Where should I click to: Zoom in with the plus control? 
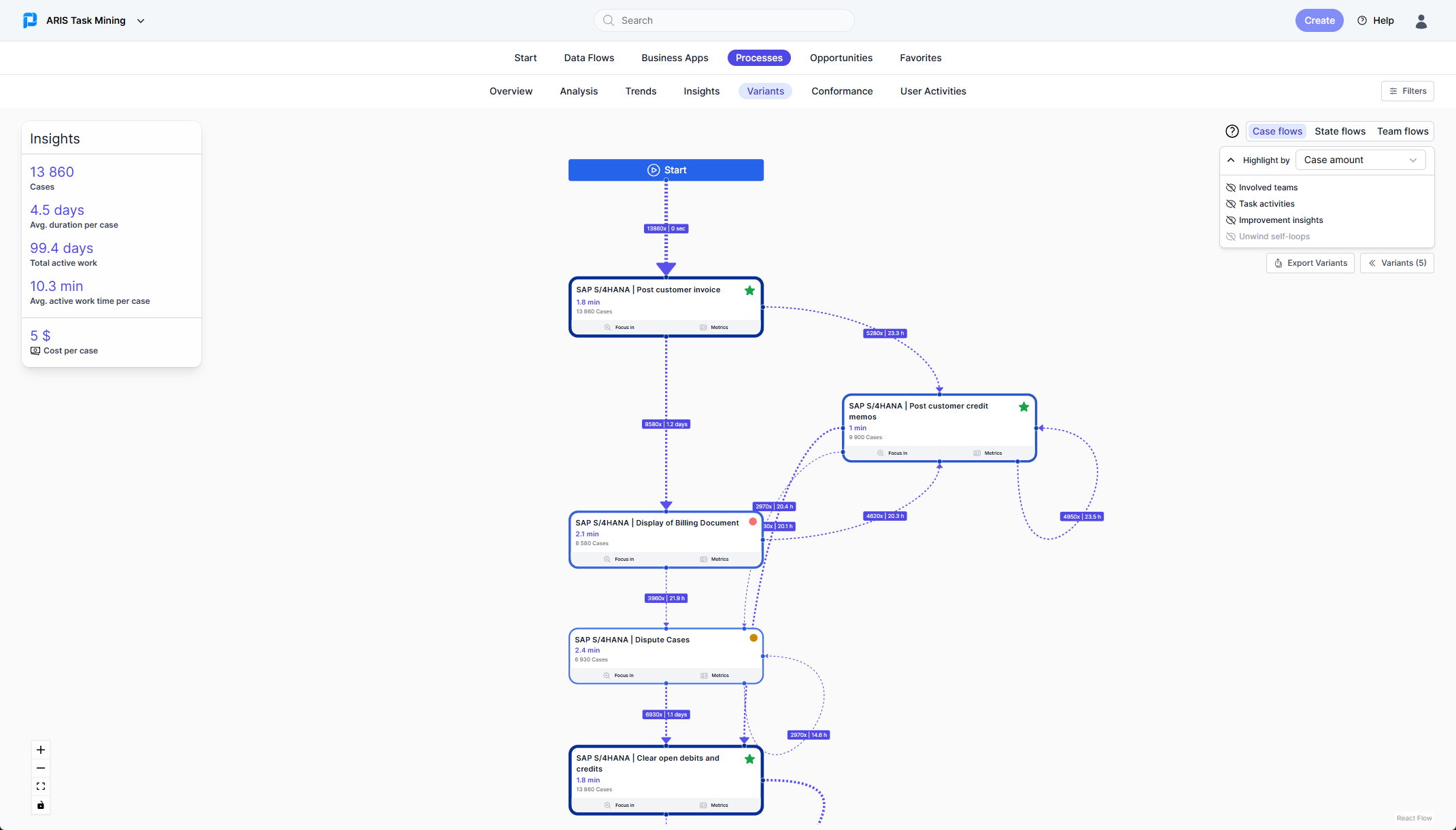tap(41, 750)
